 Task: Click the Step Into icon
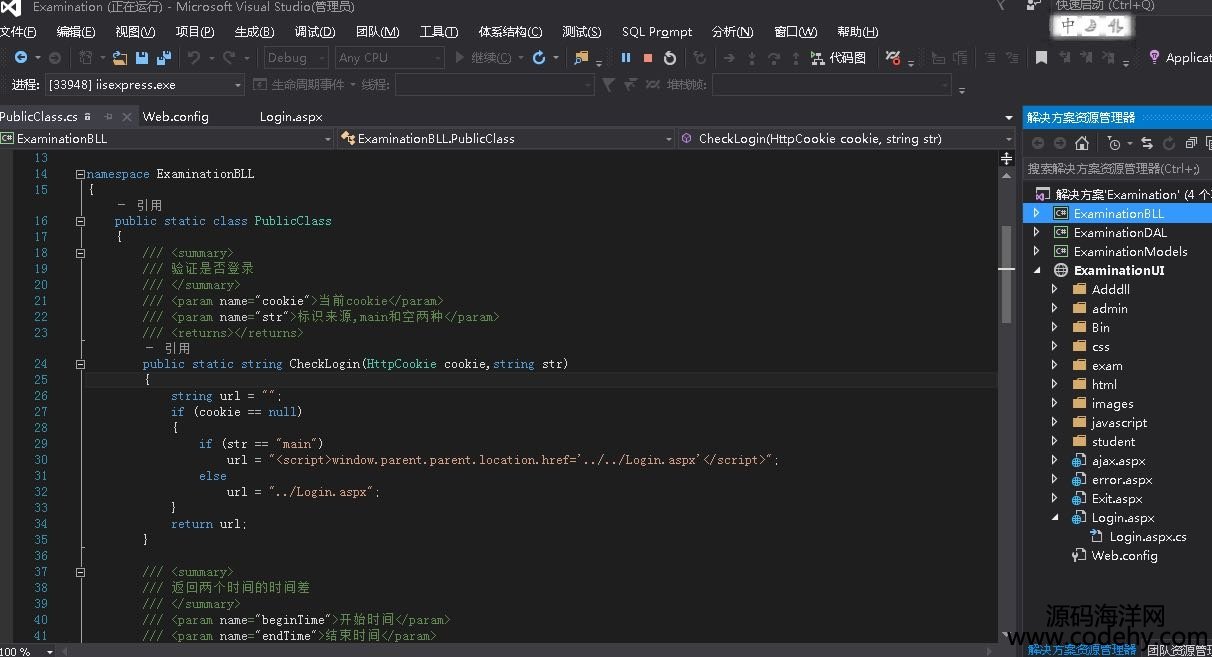[752, 58]
